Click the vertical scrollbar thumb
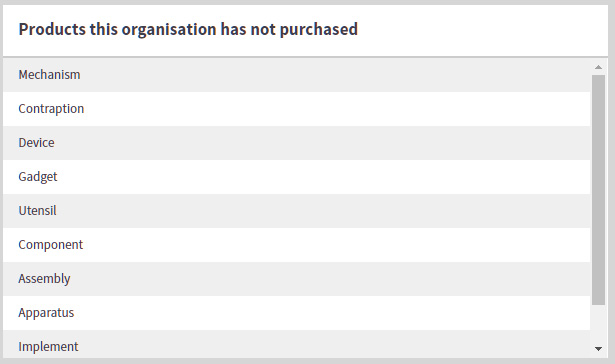The width and height of the screenshot is (615, 364). pos(598,190)
